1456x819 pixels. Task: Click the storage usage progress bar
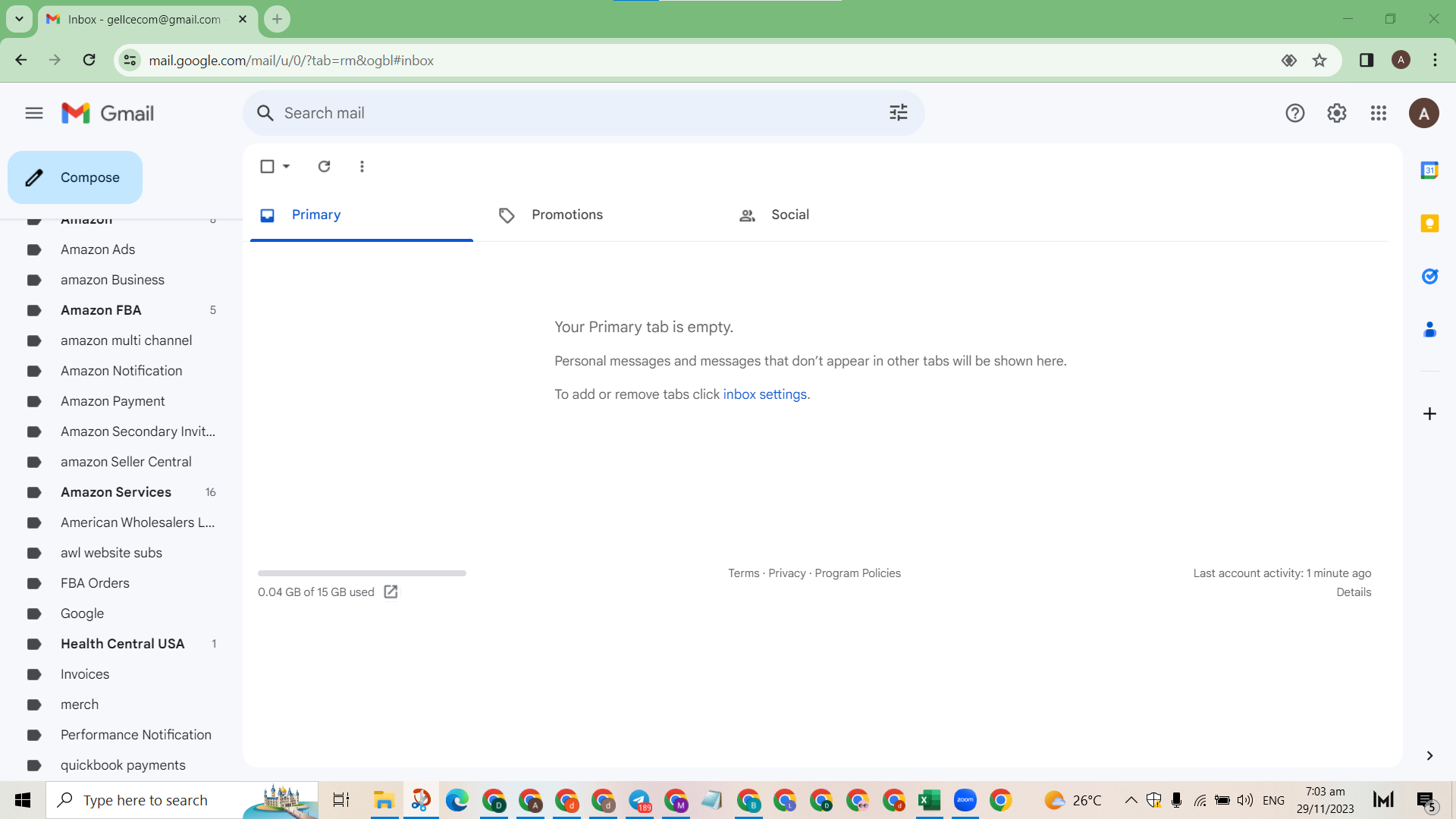click(362, 573)
